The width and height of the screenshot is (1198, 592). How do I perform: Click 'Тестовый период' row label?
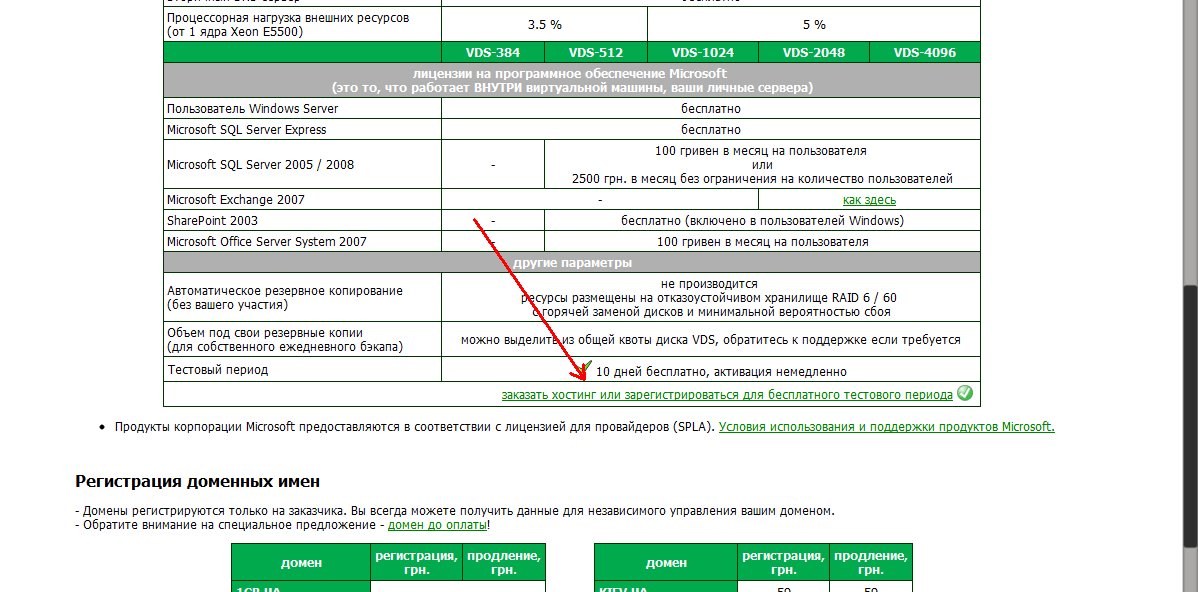pyautogui.click(x=218, y=370)
